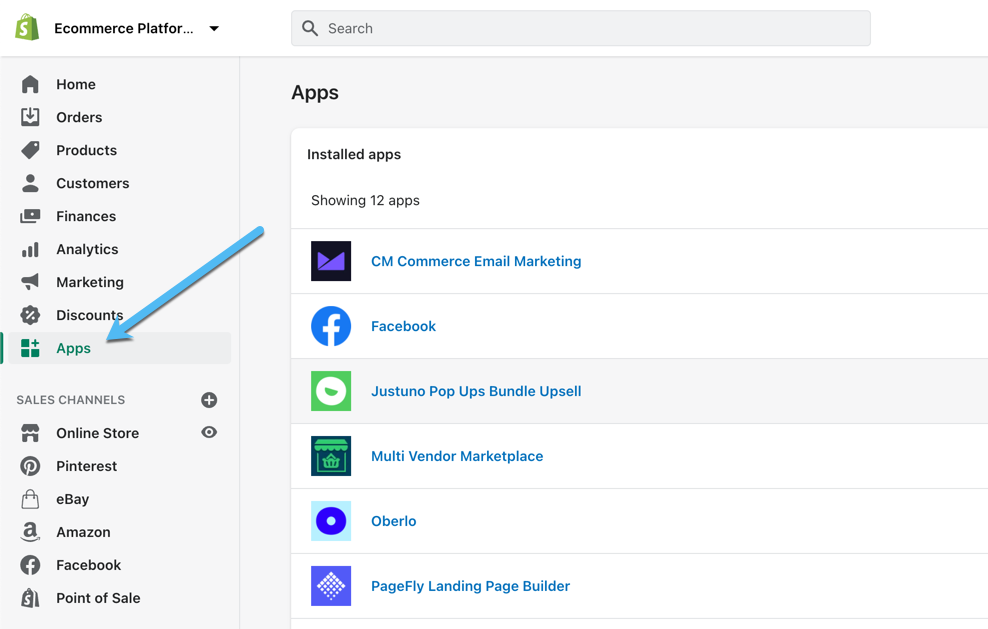The image size is (988, 629).
Task: Click the store name Ecommerce Platfor...
Action: [124, 28]
